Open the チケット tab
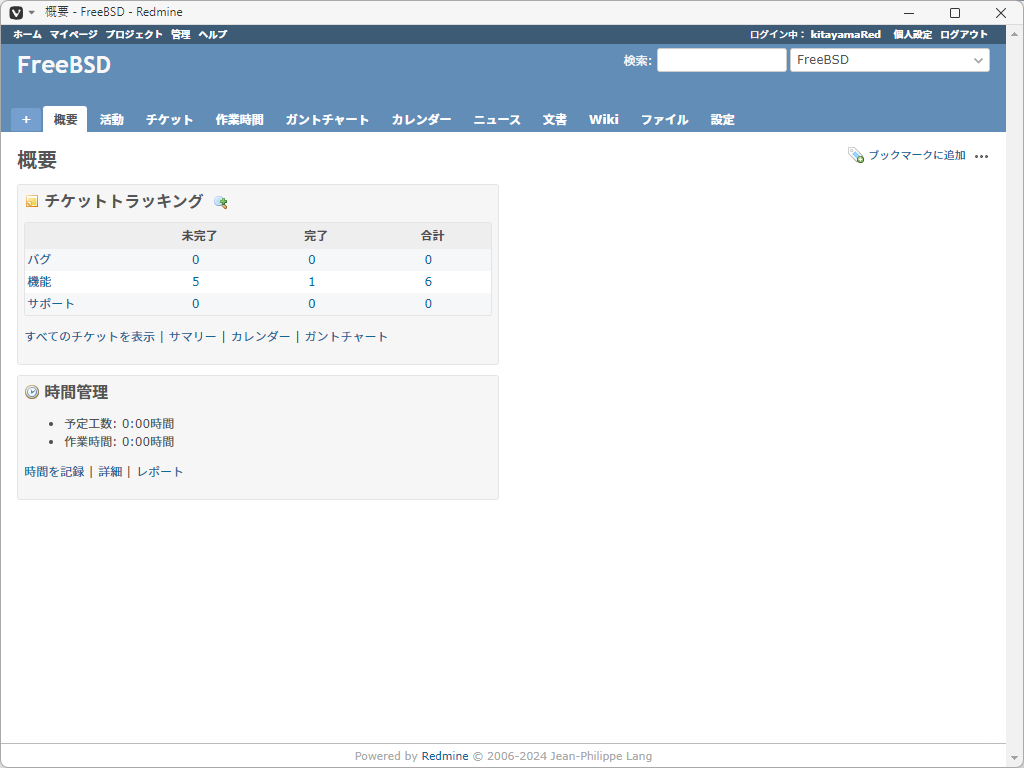1024x768 pixels. click(x=169, y=120)
